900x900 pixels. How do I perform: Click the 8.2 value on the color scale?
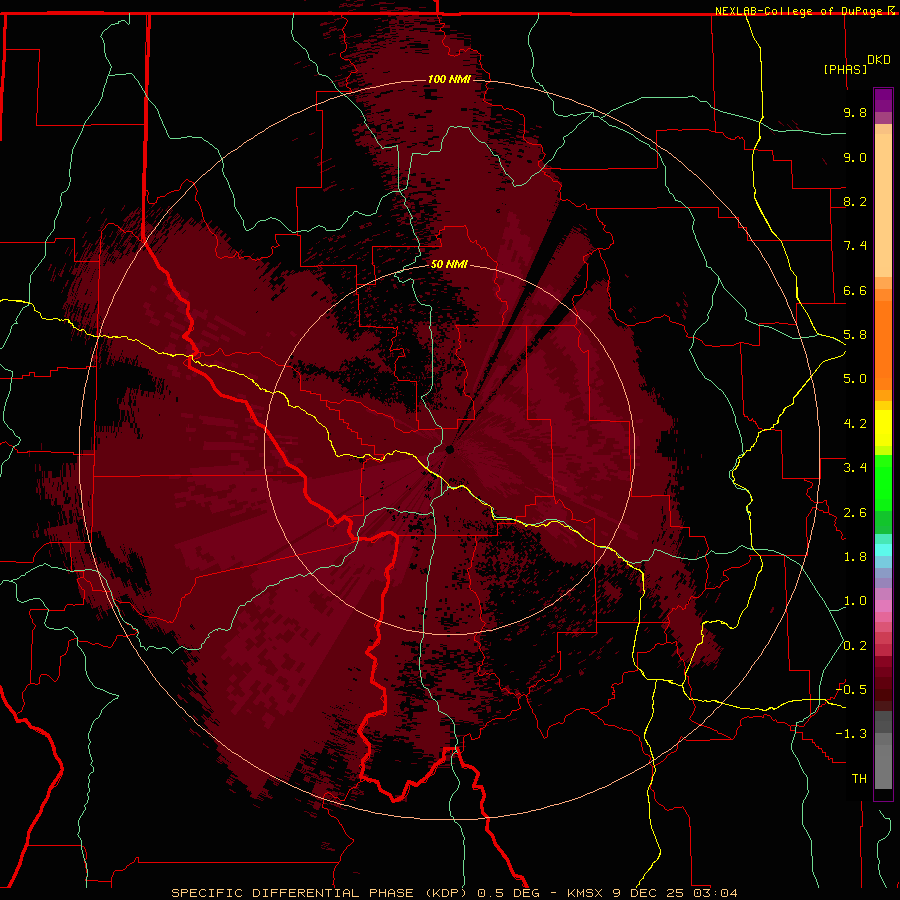(x=855, y=201)
